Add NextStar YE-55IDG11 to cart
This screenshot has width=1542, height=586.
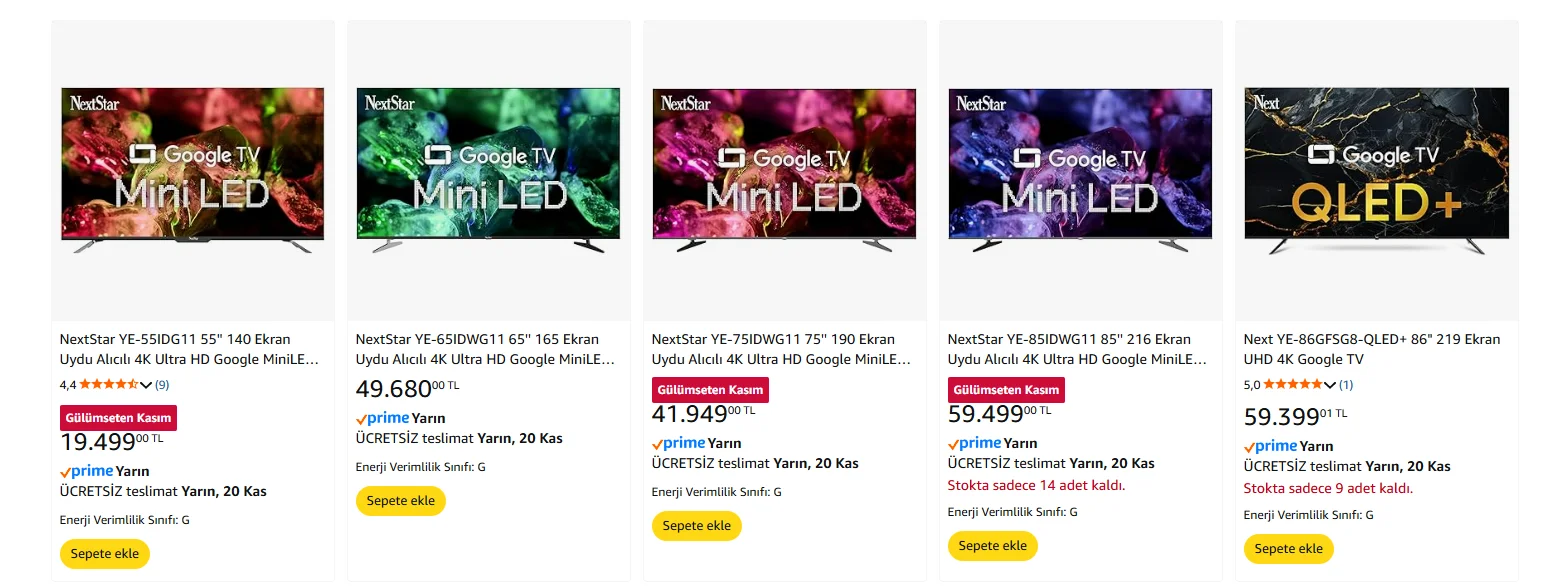[x=105, y=554]
